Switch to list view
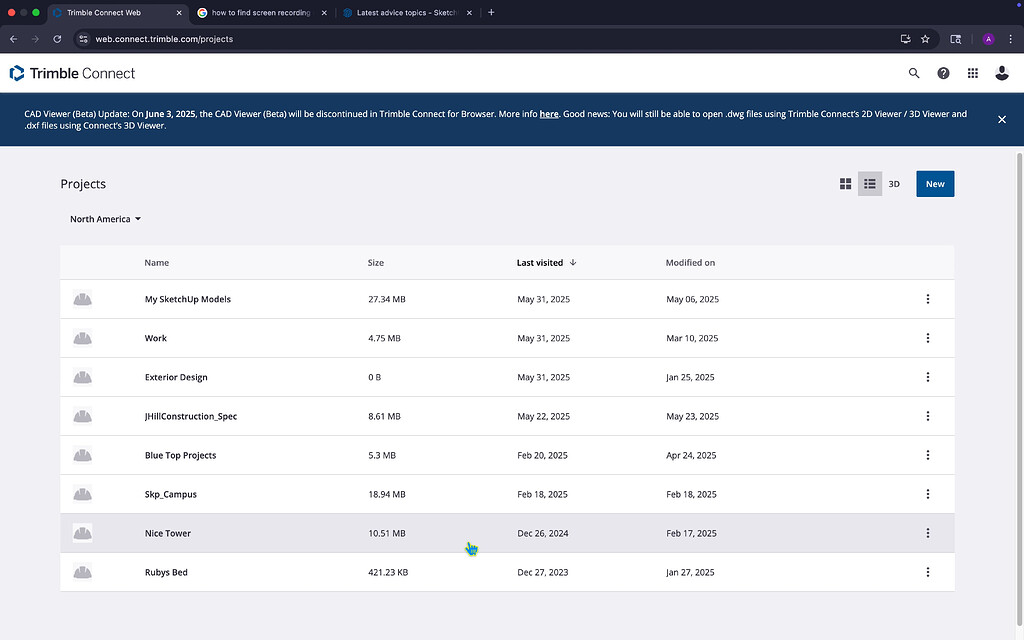This screenshot has height=640, width=1024. [870, 184]
